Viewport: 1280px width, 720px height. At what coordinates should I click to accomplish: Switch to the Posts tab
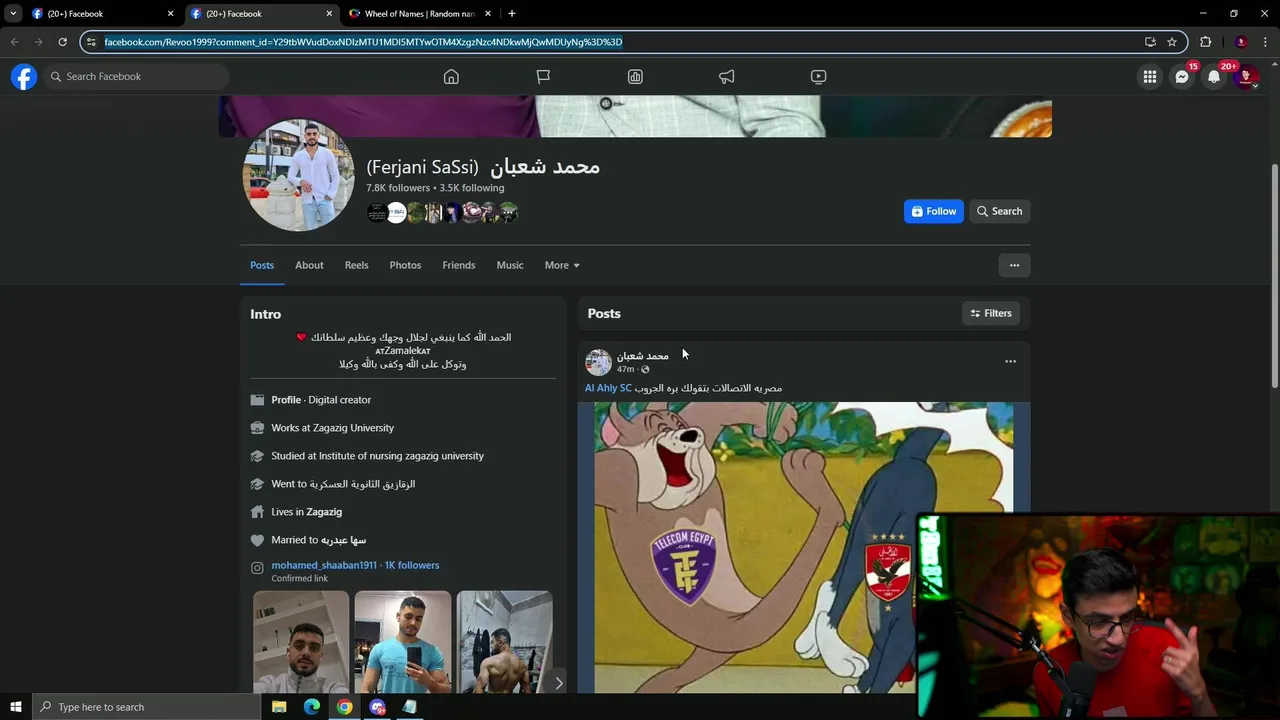(262, 265)
